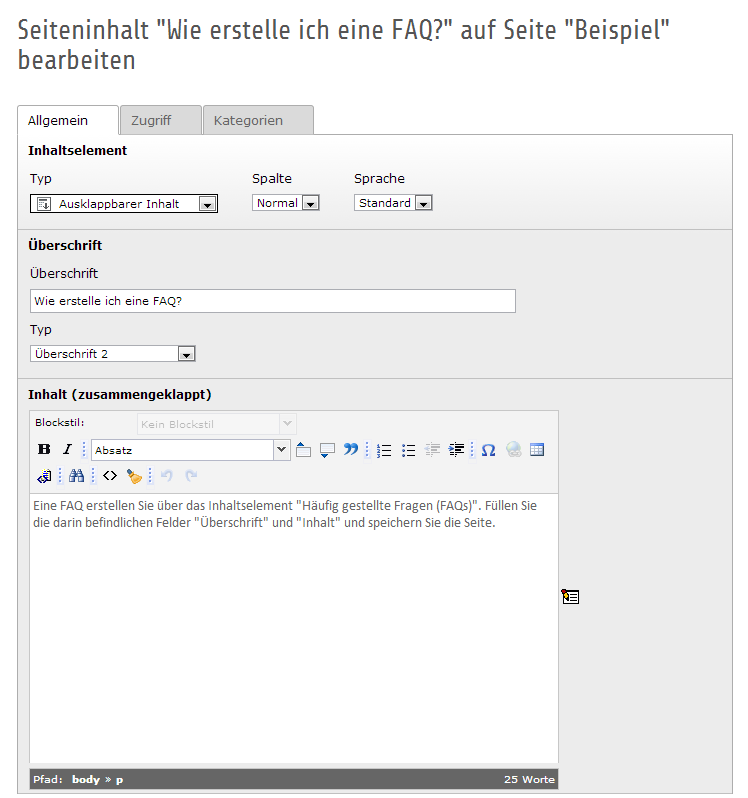This screenshot has width=748, height=798.
Task: Open the Omega special character picker
Action: 488,450
